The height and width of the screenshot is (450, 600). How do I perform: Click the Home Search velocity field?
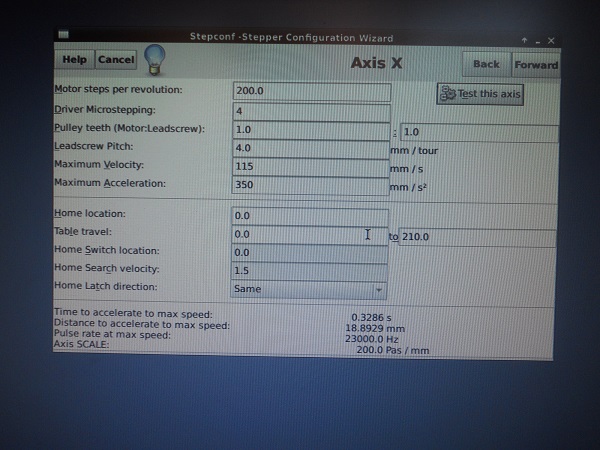pyautogui.click(x=309, y=271)
